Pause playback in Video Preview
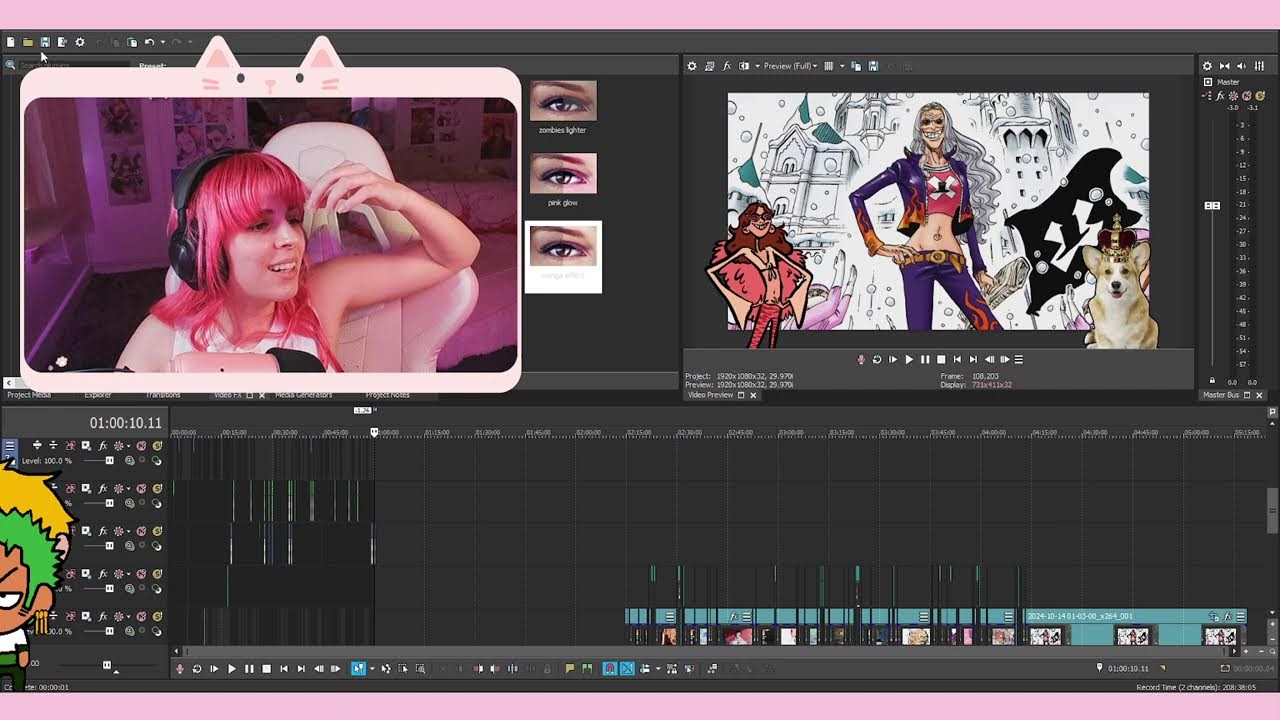 925,359
